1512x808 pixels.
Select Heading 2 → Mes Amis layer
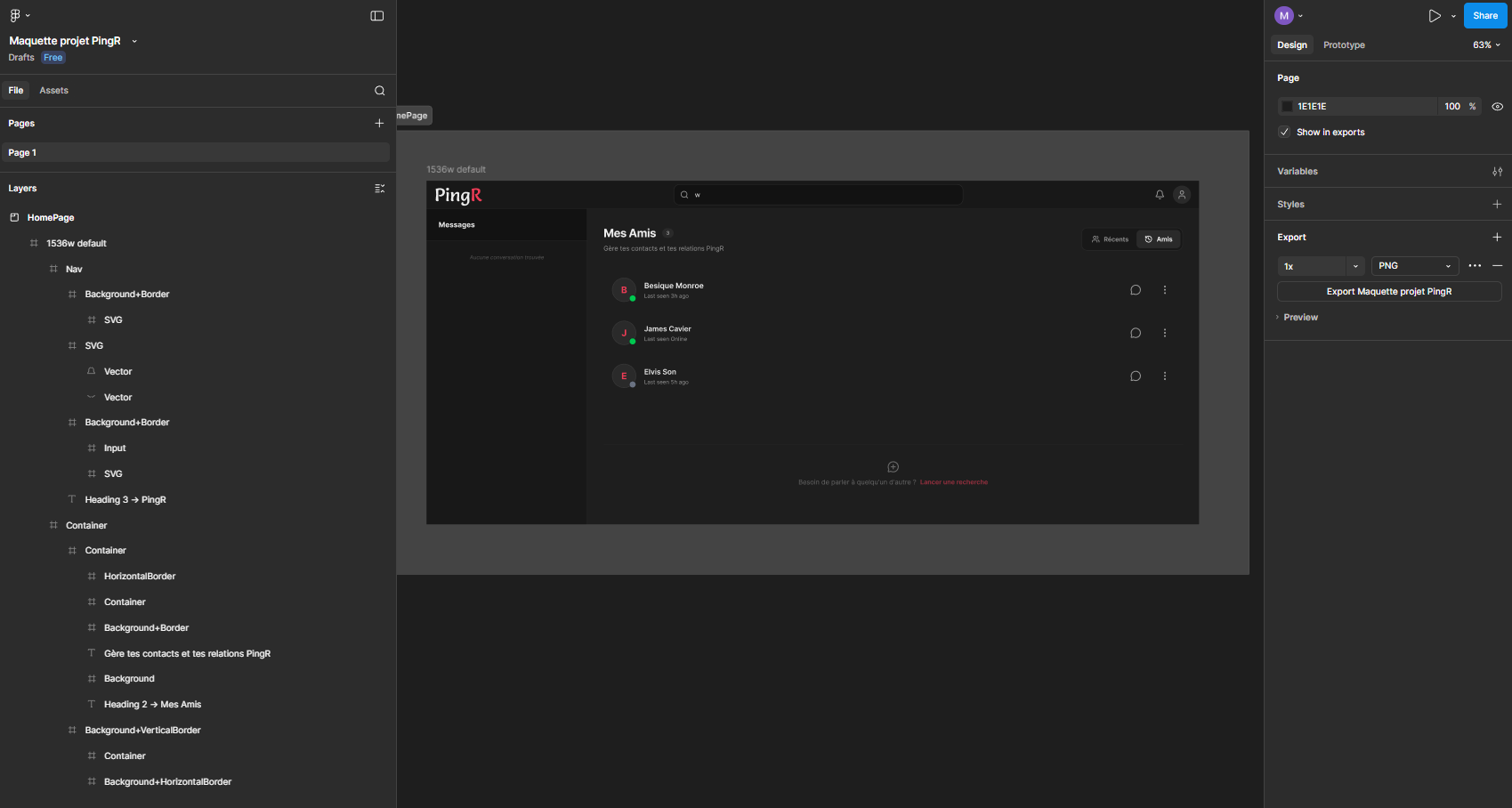(152, 705)
